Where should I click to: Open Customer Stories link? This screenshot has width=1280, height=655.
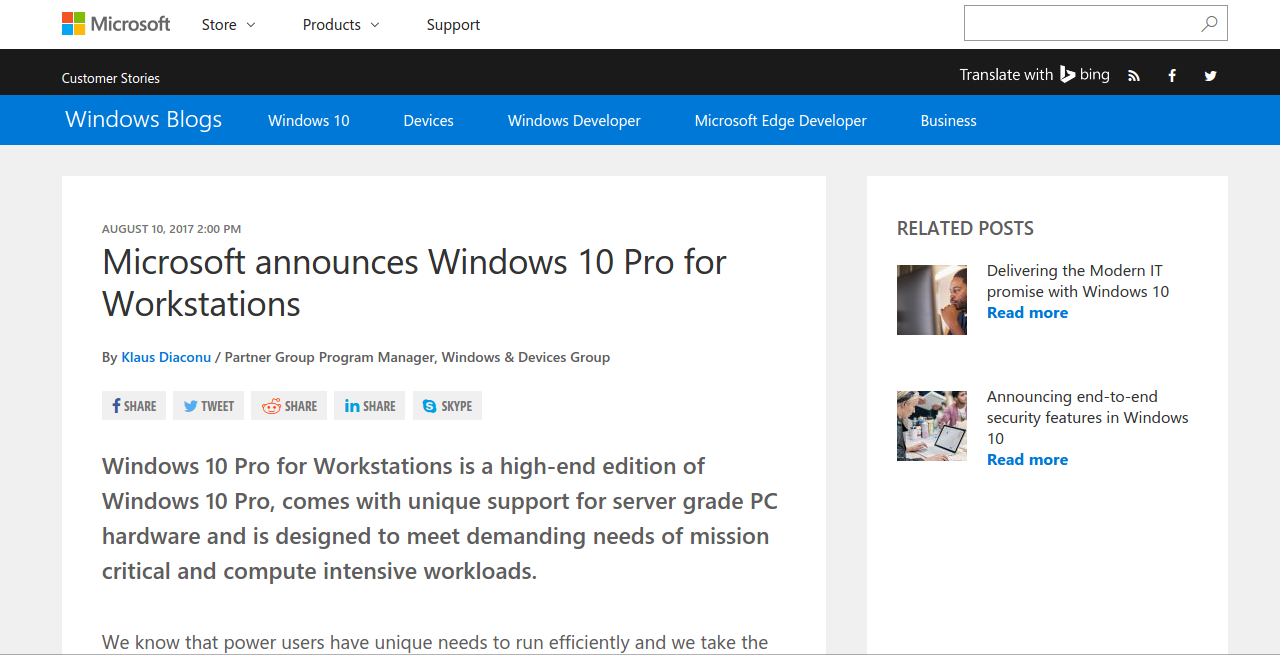click(x=111, y=78)
